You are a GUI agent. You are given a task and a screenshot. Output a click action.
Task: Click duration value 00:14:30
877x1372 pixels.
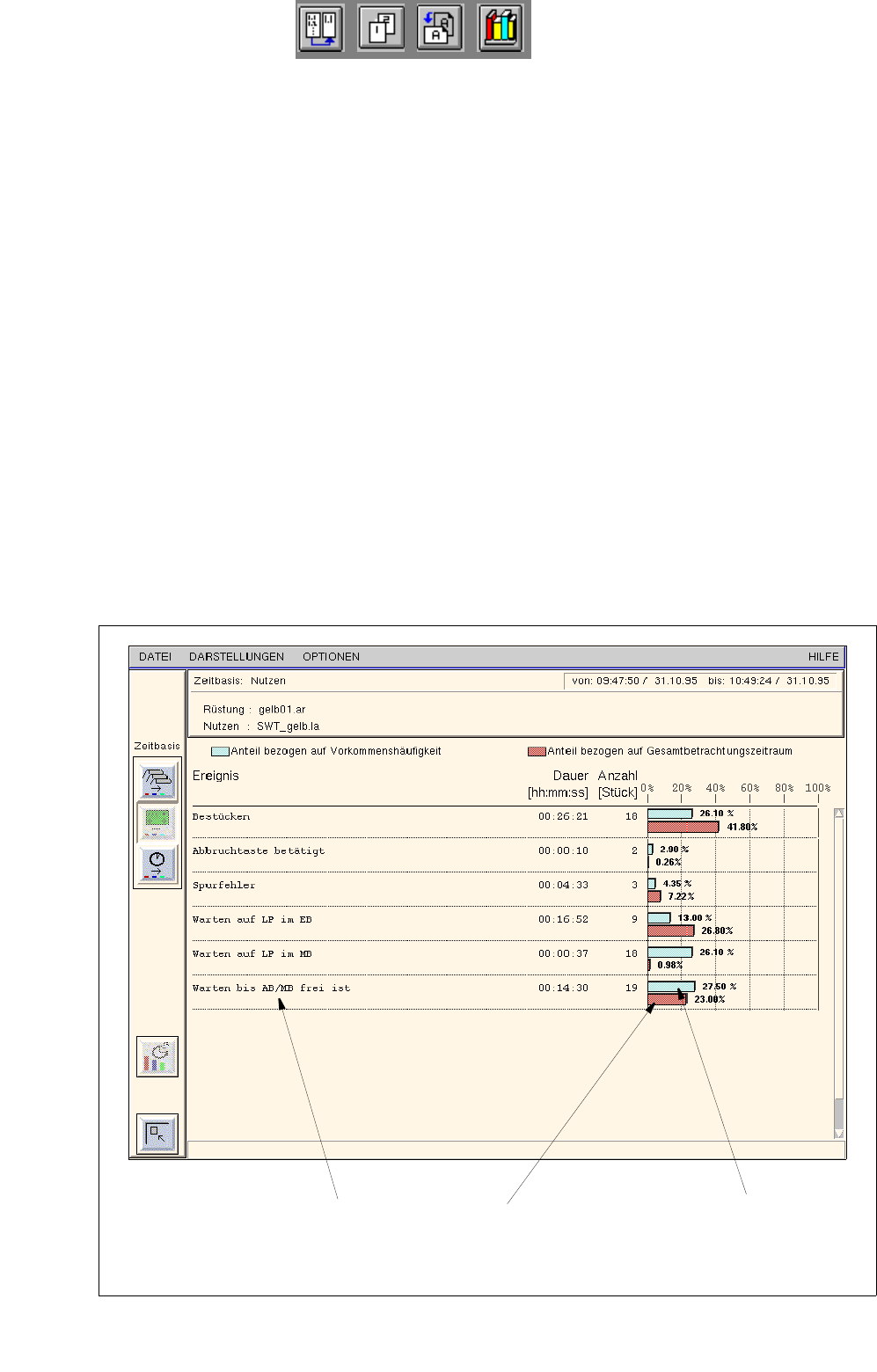pyautogui.click(x=563, y=989)
